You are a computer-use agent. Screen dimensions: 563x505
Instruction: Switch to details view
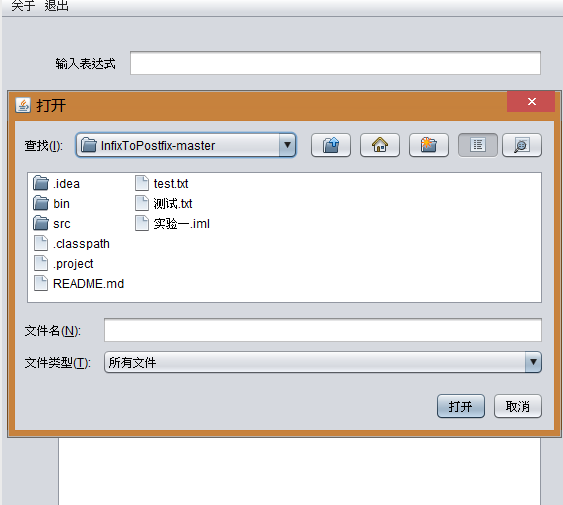click(522, 145)
